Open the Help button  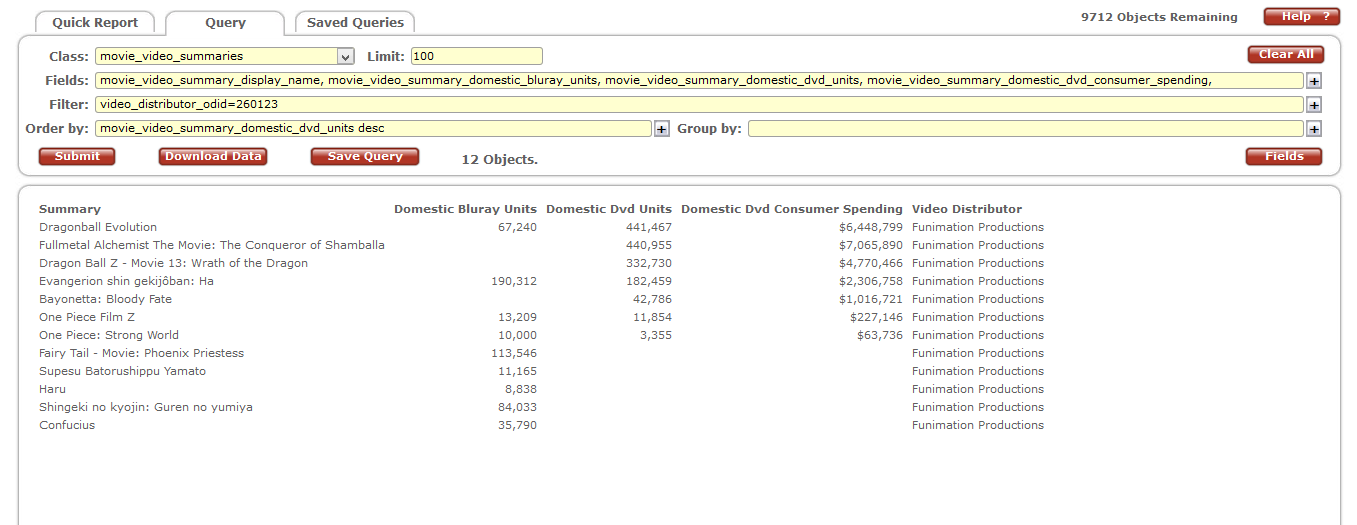coord(1301,17)
